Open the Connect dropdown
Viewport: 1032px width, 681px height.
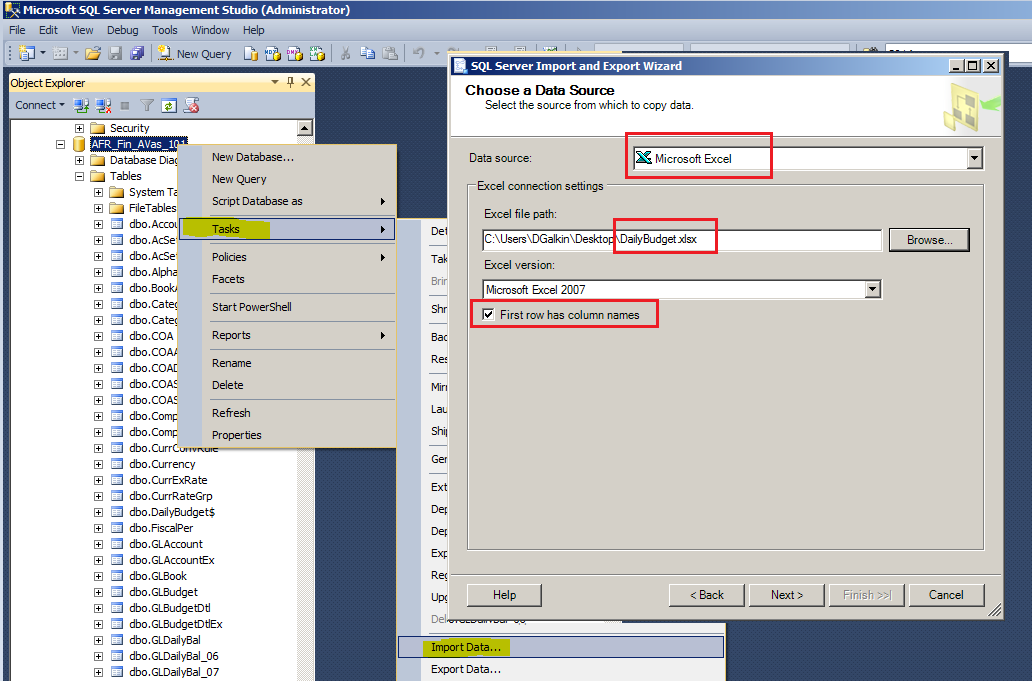click(x=40, y=105)
